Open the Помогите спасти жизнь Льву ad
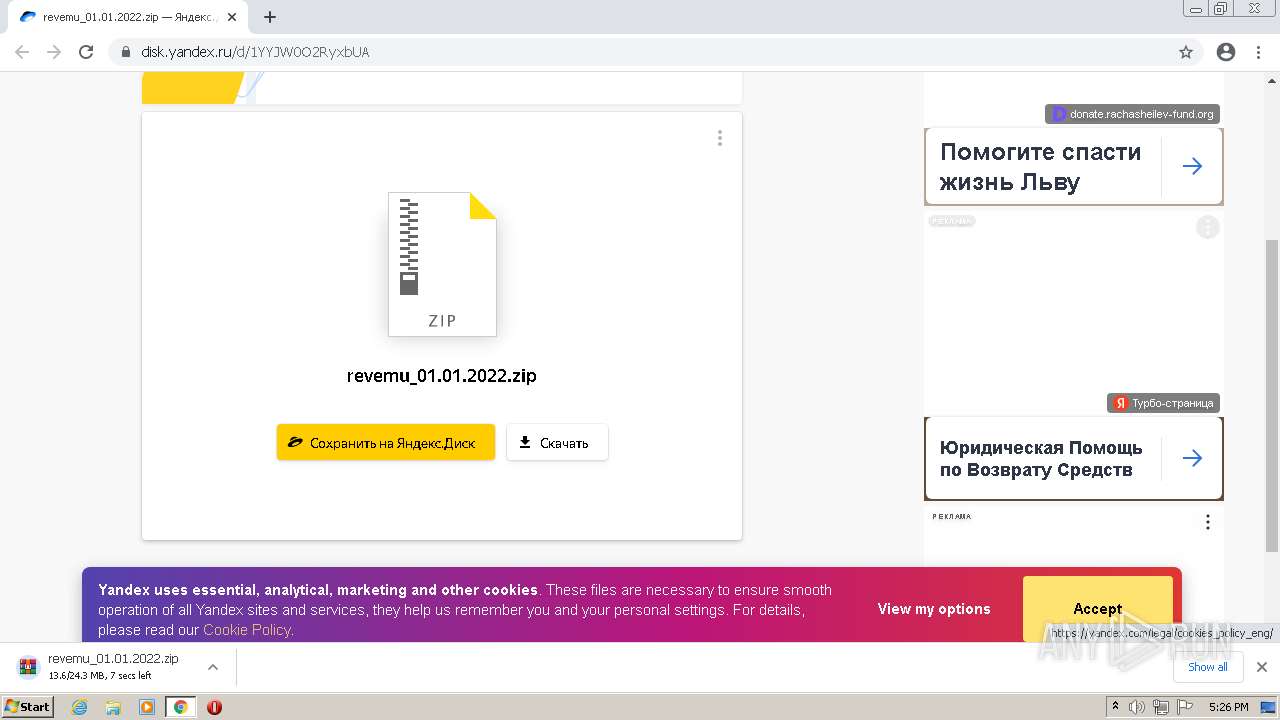The image size is (1280, 720). coord(1040,167)
